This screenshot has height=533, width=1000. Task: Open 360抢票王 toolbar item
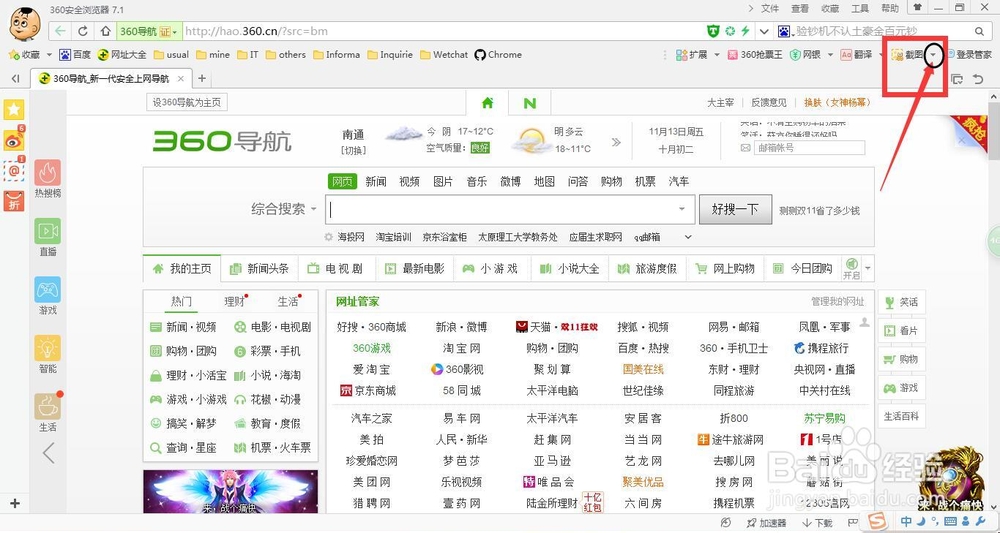point(754,55)
